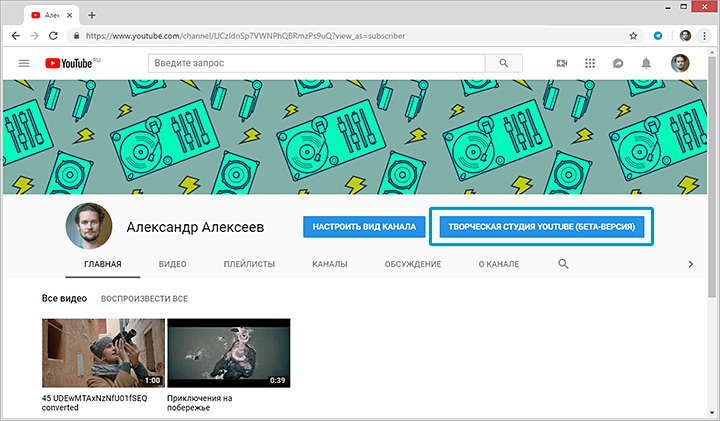Open Chrome's three-dot menu
This screenshot has width=720, height=421.
coord(706,35)
